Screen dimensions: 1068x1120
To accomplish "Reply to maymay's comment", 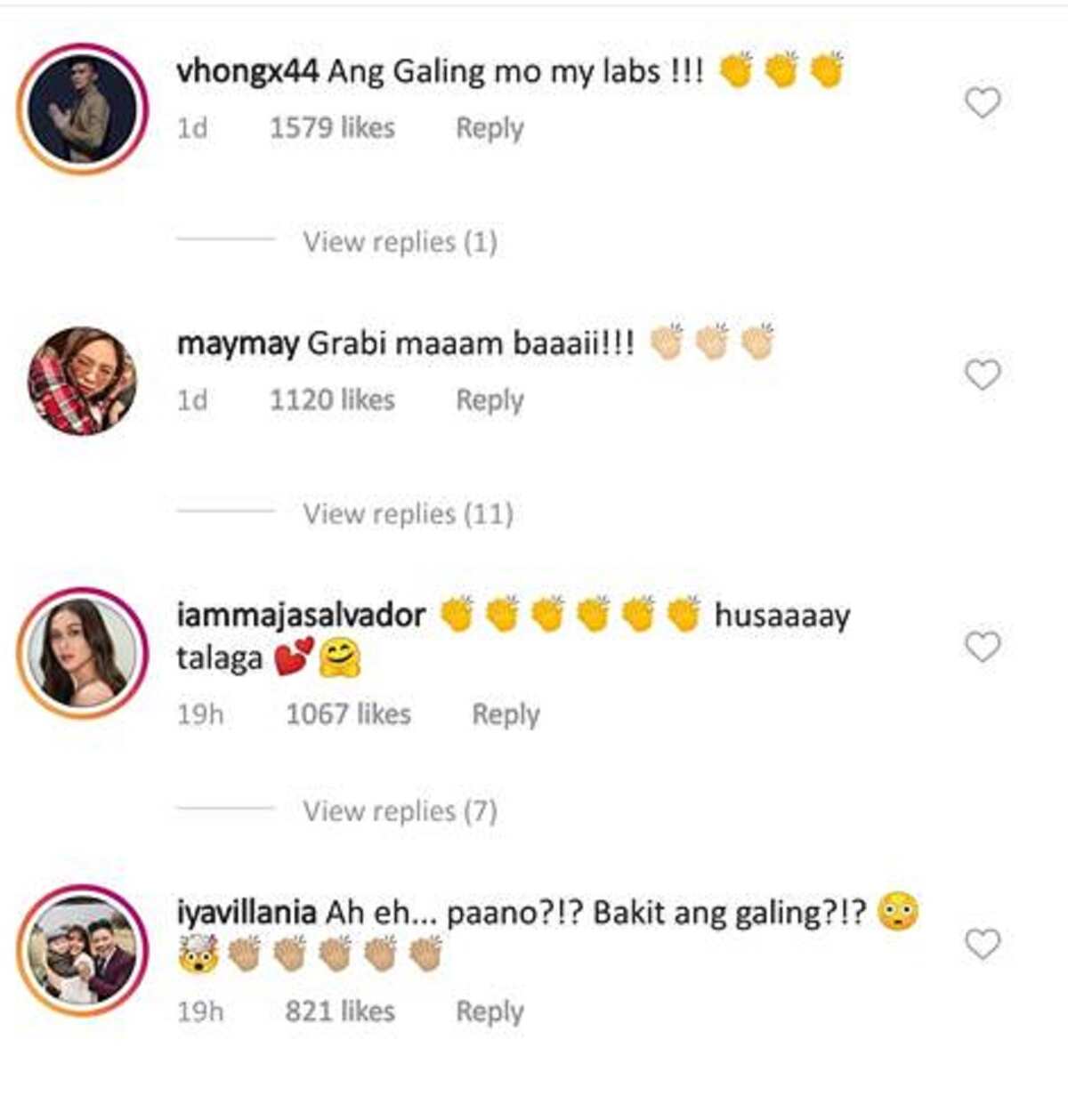I will pos(489,400).
